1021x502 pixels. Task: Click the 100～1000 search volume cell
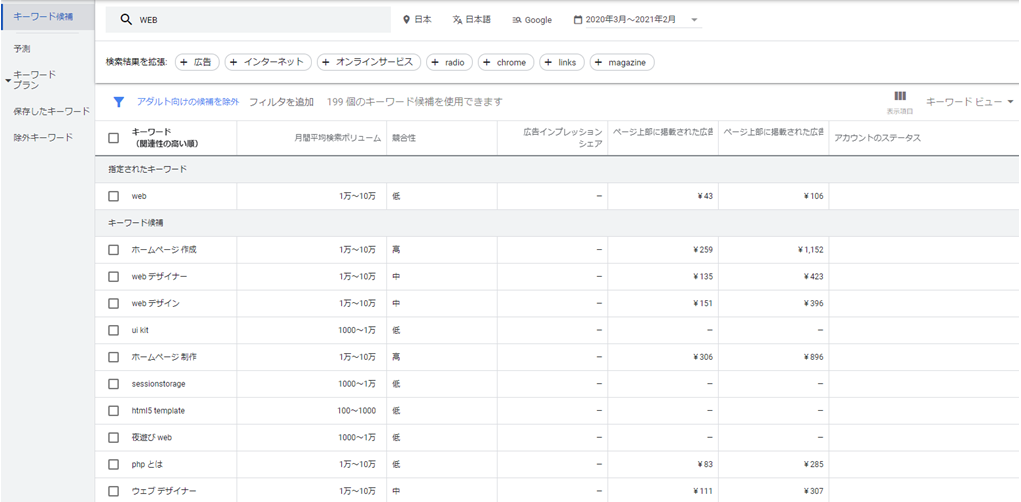pos(357,411)
